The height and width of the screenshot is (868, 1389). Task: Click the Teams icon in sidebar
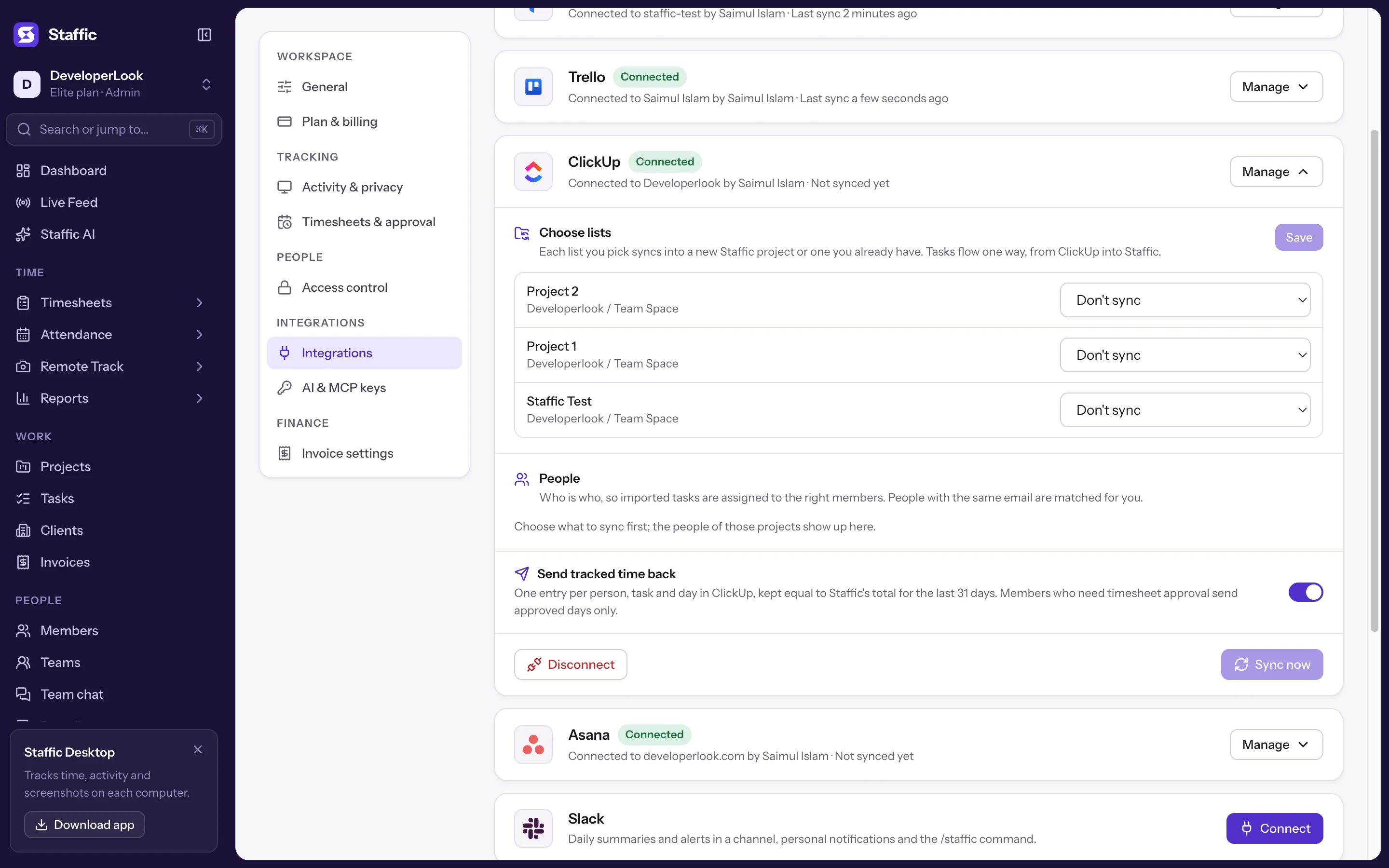click(x=23, y=663)
